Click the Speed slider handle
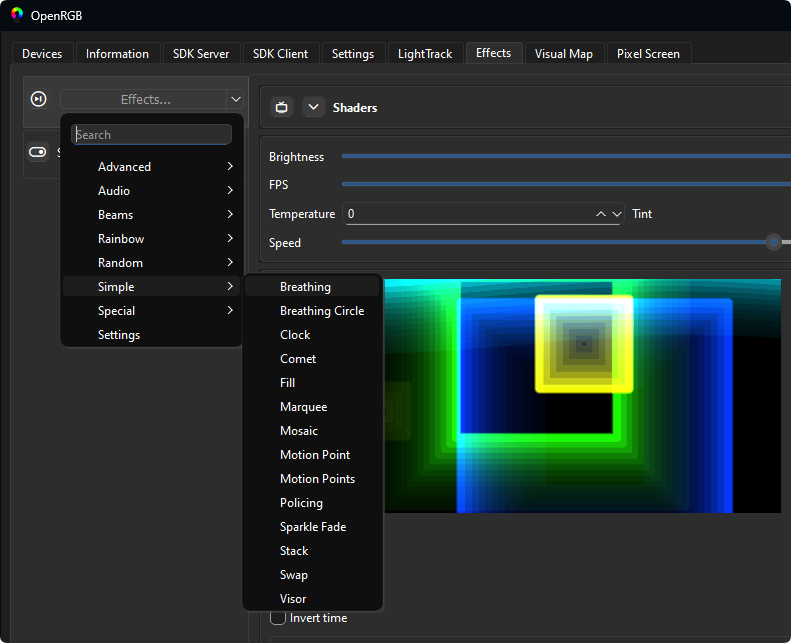Viewport: 791px width, 643px height. [774, 242]
